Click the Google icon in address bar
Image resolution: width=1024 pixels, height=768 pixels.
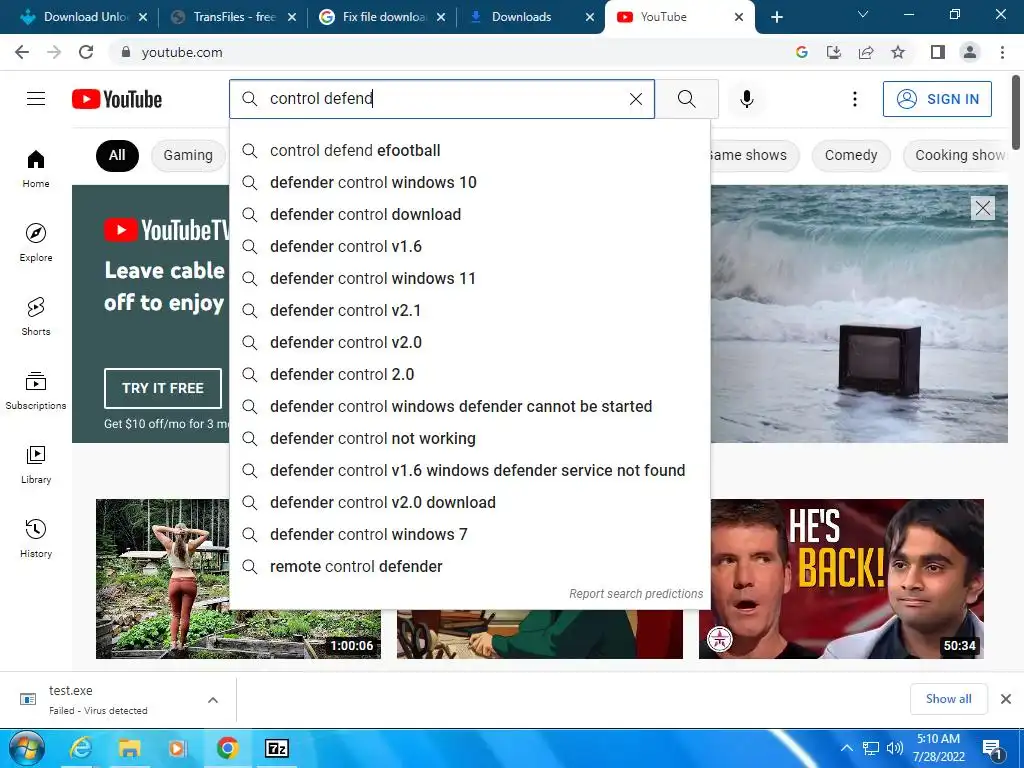coord(802,52)
